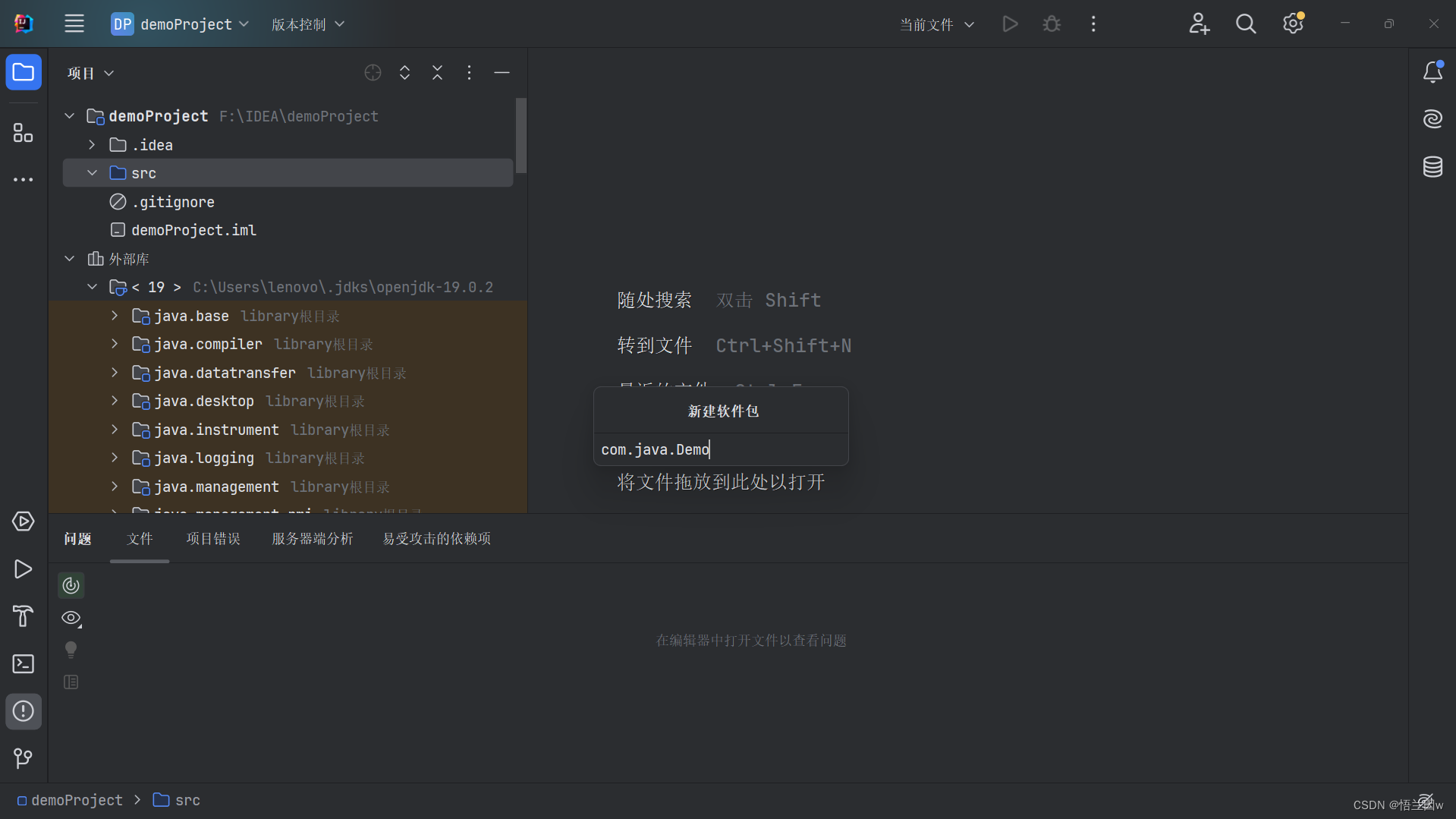1456x819 pixels.
Task: Open the demoProject project dropdown
Action: 181,24
